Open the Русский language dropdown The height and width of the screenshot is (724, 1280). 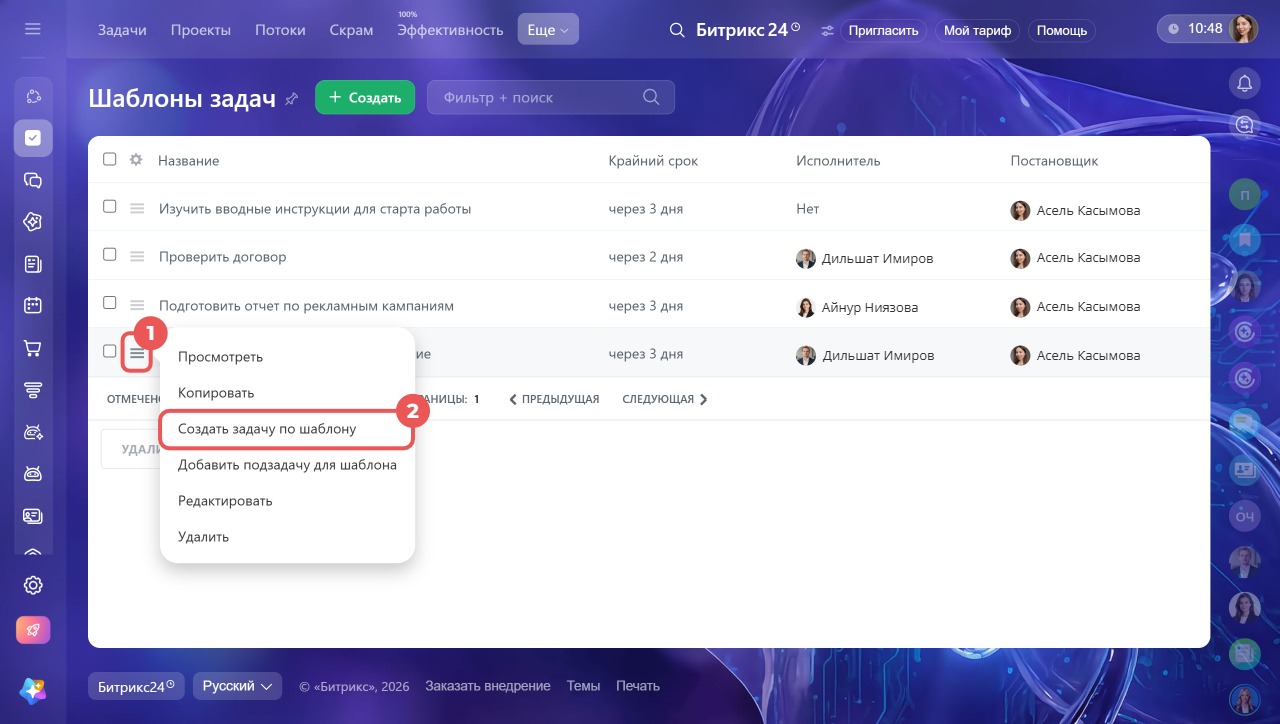237,686
